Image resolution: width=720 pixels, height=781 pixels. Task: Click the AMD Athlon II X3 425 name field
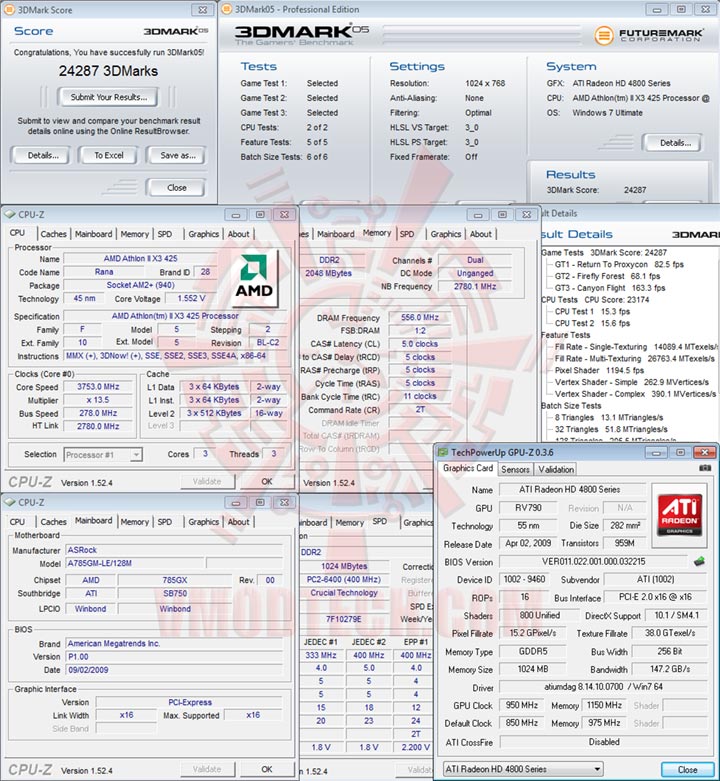(x=140, y=259)
